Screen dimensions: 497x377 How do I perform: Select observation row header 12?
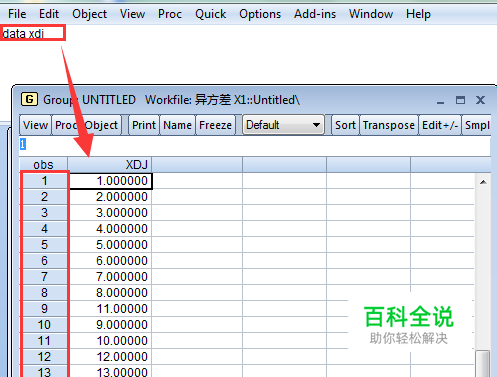click(44, 357)
